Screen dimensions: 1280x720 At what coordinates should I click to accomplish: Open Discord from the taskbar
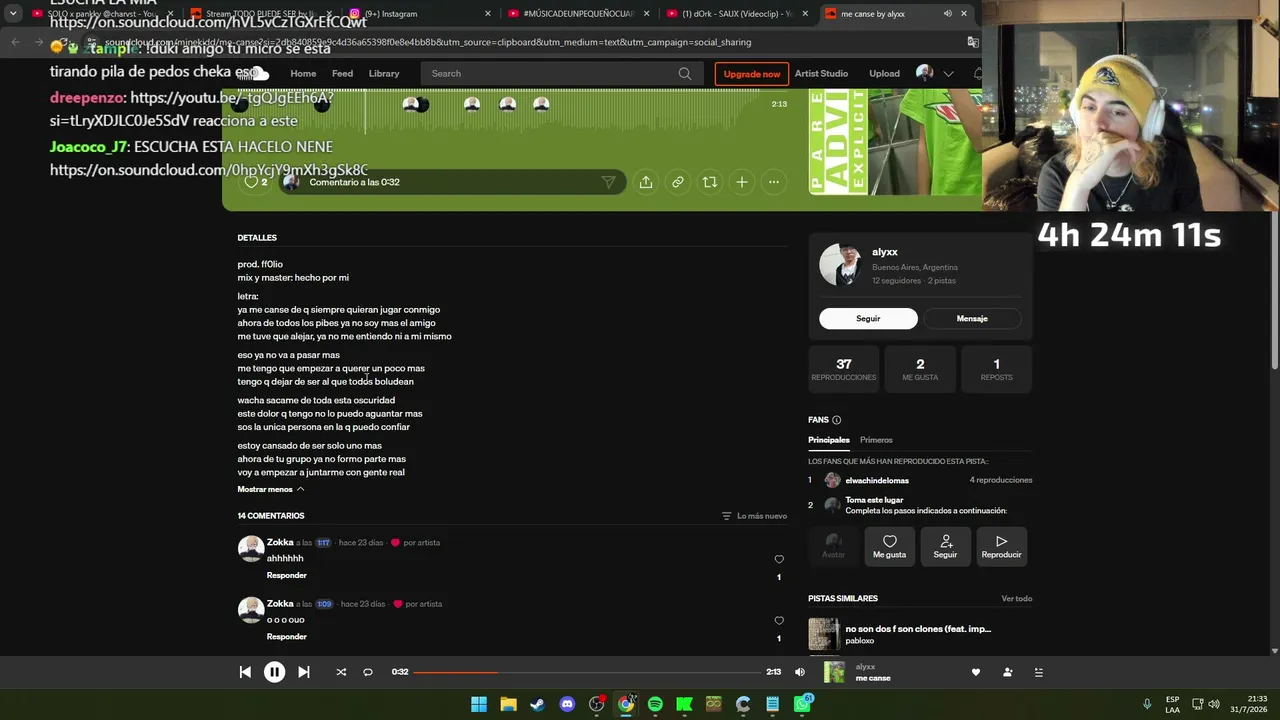[567, 704]
